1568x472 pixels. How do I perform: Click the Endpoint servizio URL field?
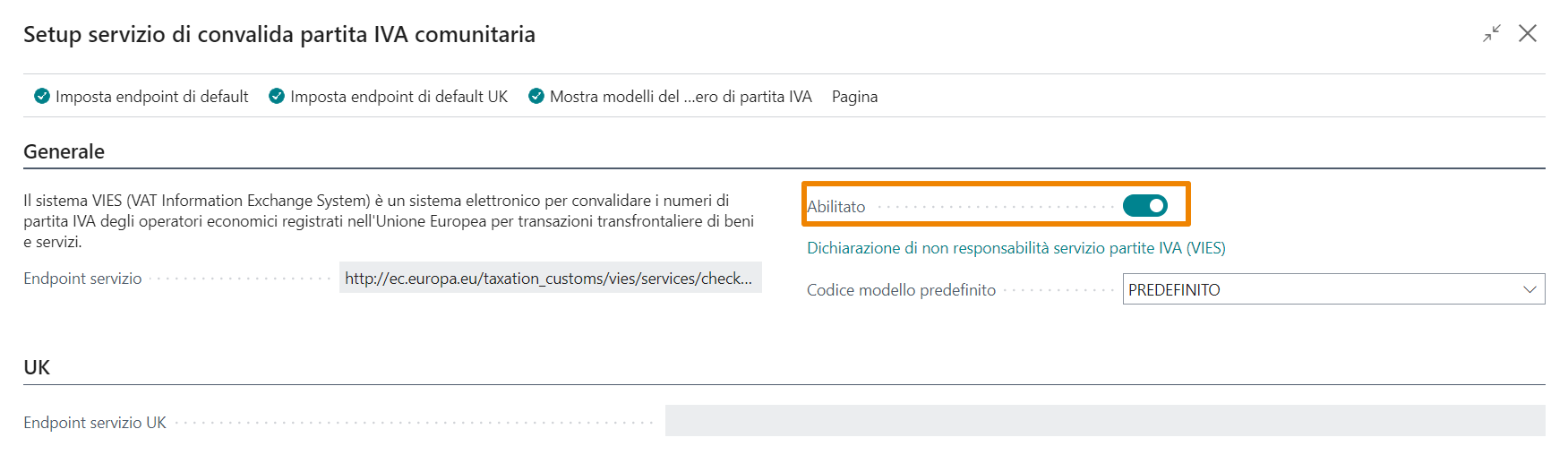(x=549, y=279)
